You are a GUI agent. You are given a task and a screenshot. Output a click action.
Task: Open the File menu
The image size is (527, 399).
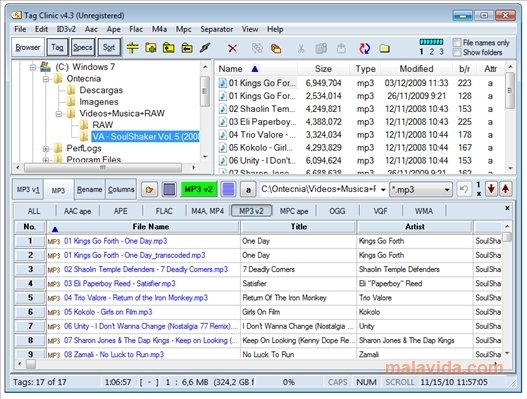[x=20, y=29]
